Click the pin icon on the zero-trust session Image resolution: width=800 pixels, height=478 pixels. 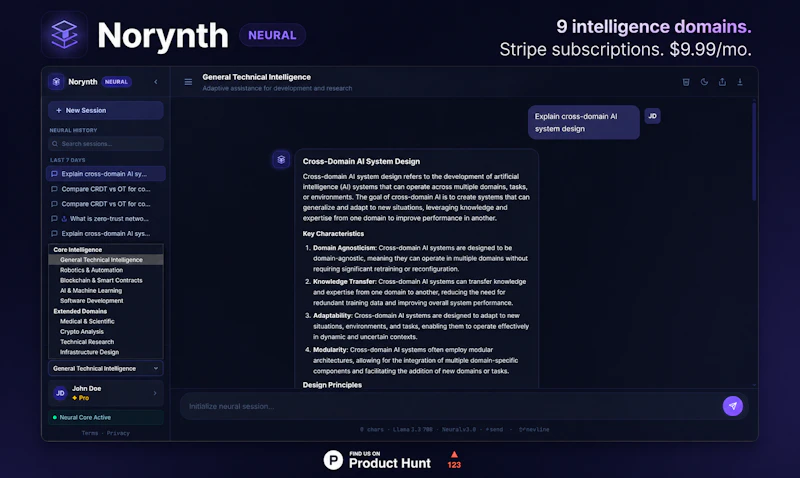click(64, 219)
